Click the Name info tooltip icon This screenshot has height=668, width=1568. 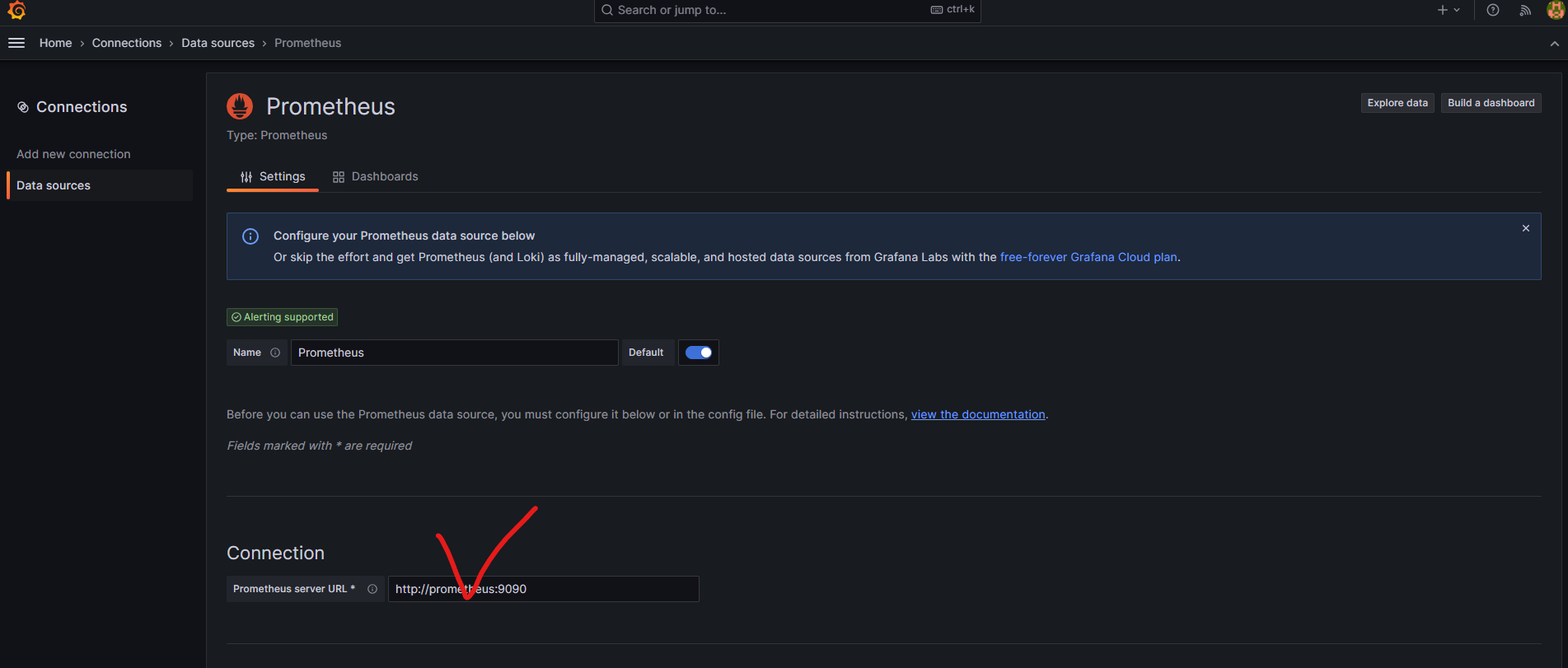(275, 353)
